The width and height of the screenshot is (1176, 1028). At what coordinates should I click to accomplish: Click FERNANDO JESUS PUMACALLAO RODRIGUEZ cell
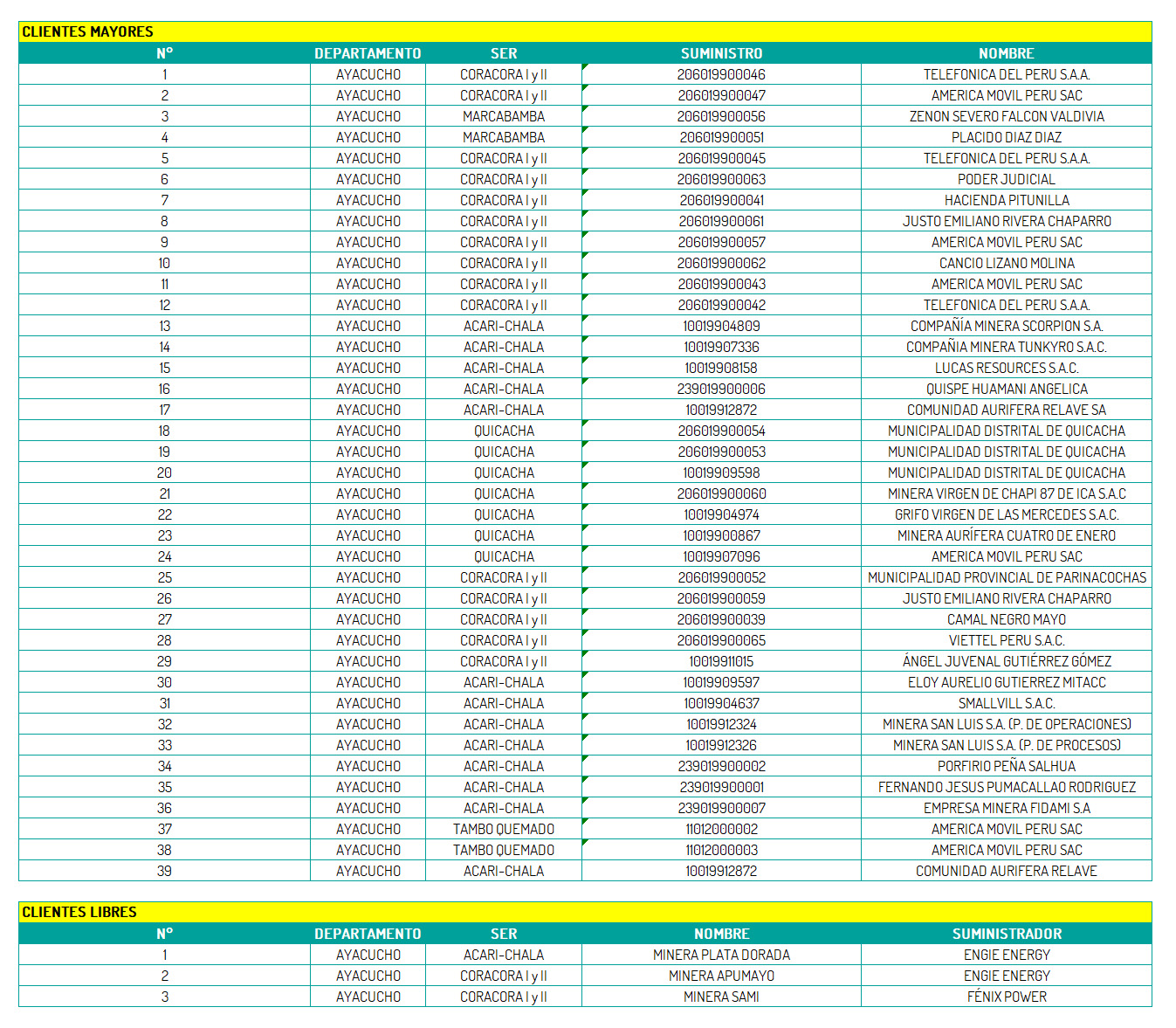coord(1007,787)
